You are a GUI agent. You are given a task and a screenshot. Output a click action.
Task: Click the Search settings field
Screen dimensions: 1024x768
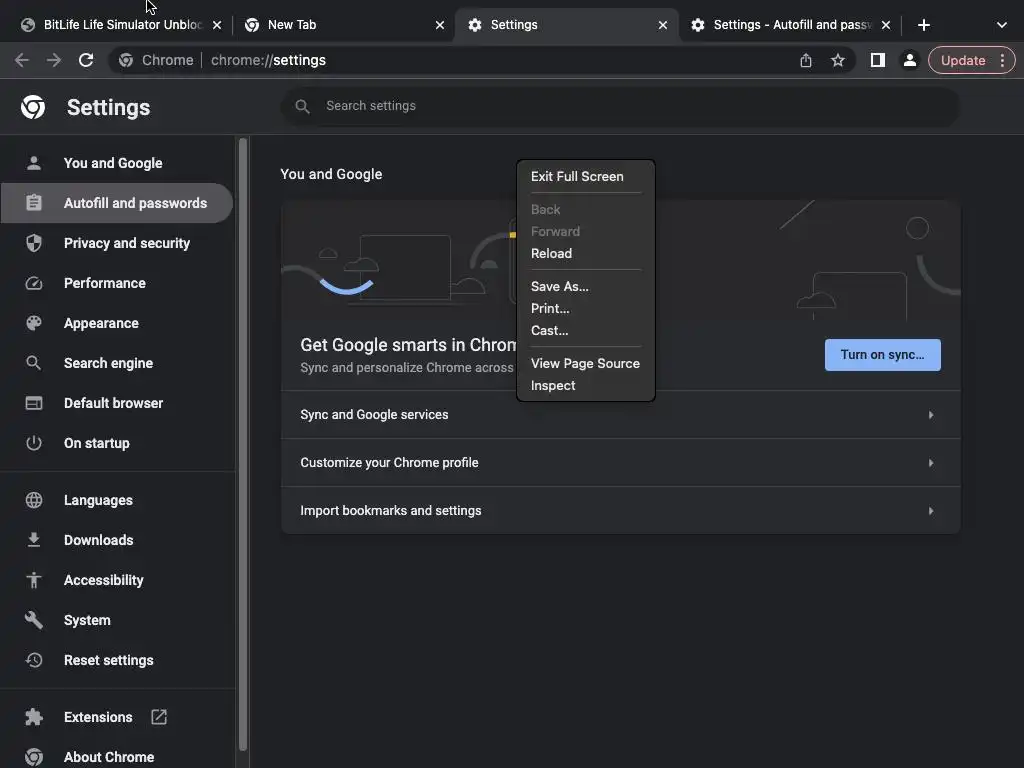pyautogui.click(x=620, y=106)
